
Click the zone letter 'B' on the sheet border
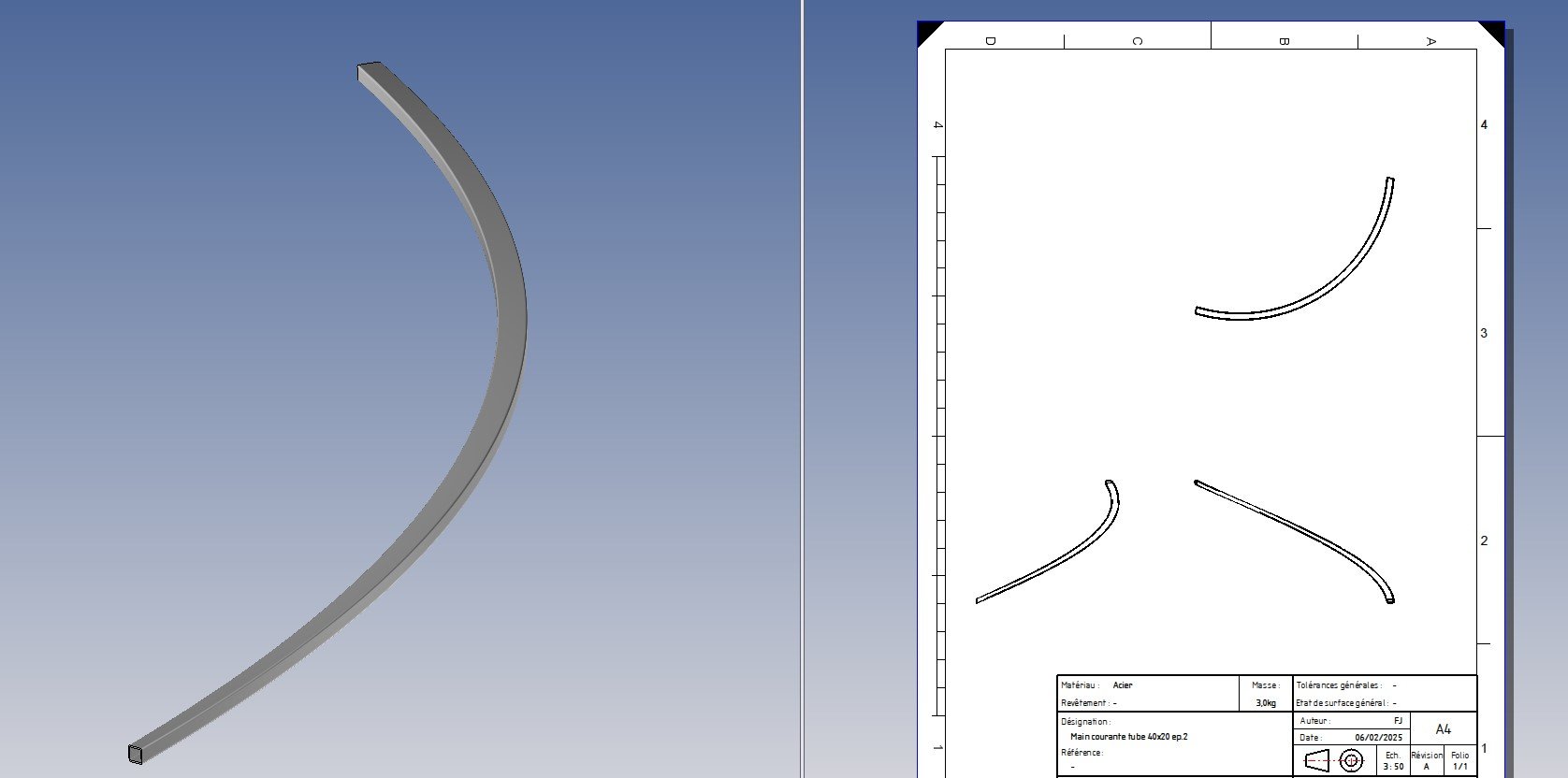click(x=1284, y=41)
